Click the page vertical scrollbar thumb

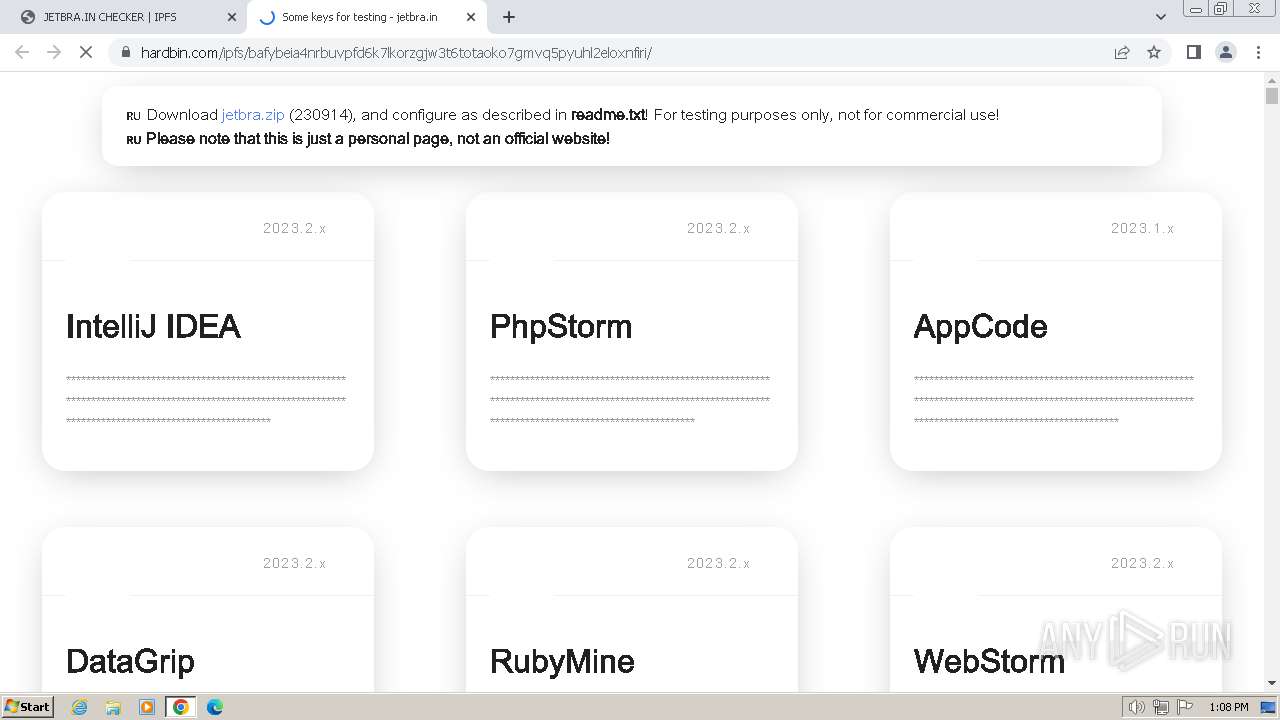[1271, 96]
